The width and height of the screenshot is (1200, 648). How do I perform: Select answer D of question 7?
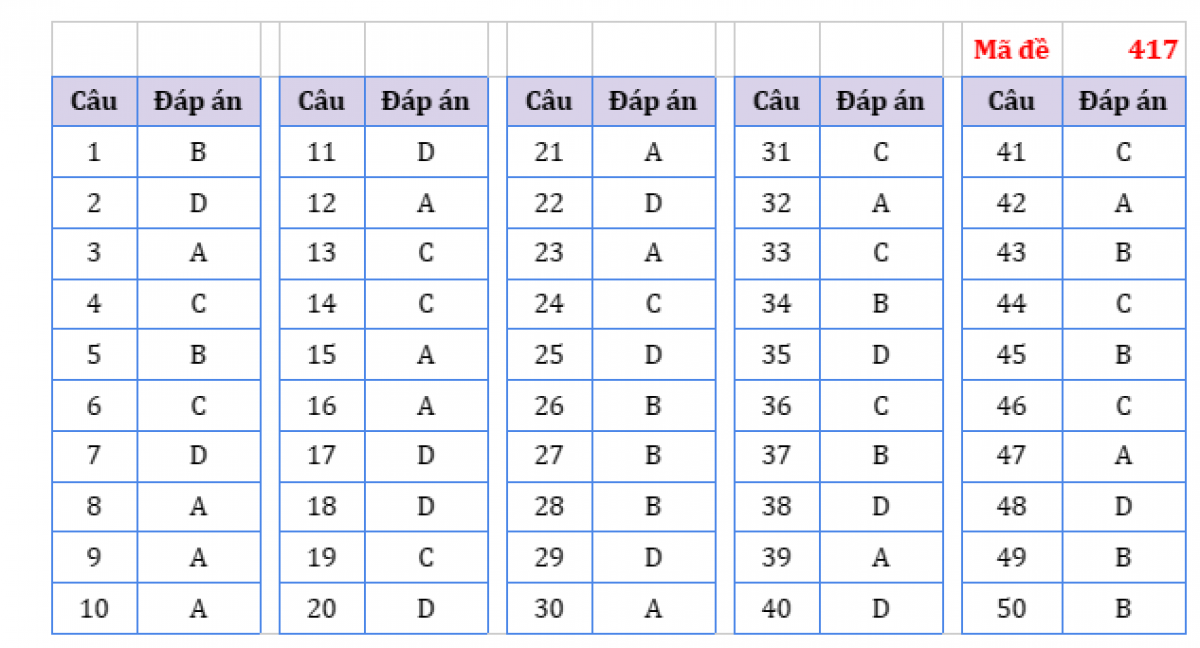pyautogui.click(x=198, y=456)
